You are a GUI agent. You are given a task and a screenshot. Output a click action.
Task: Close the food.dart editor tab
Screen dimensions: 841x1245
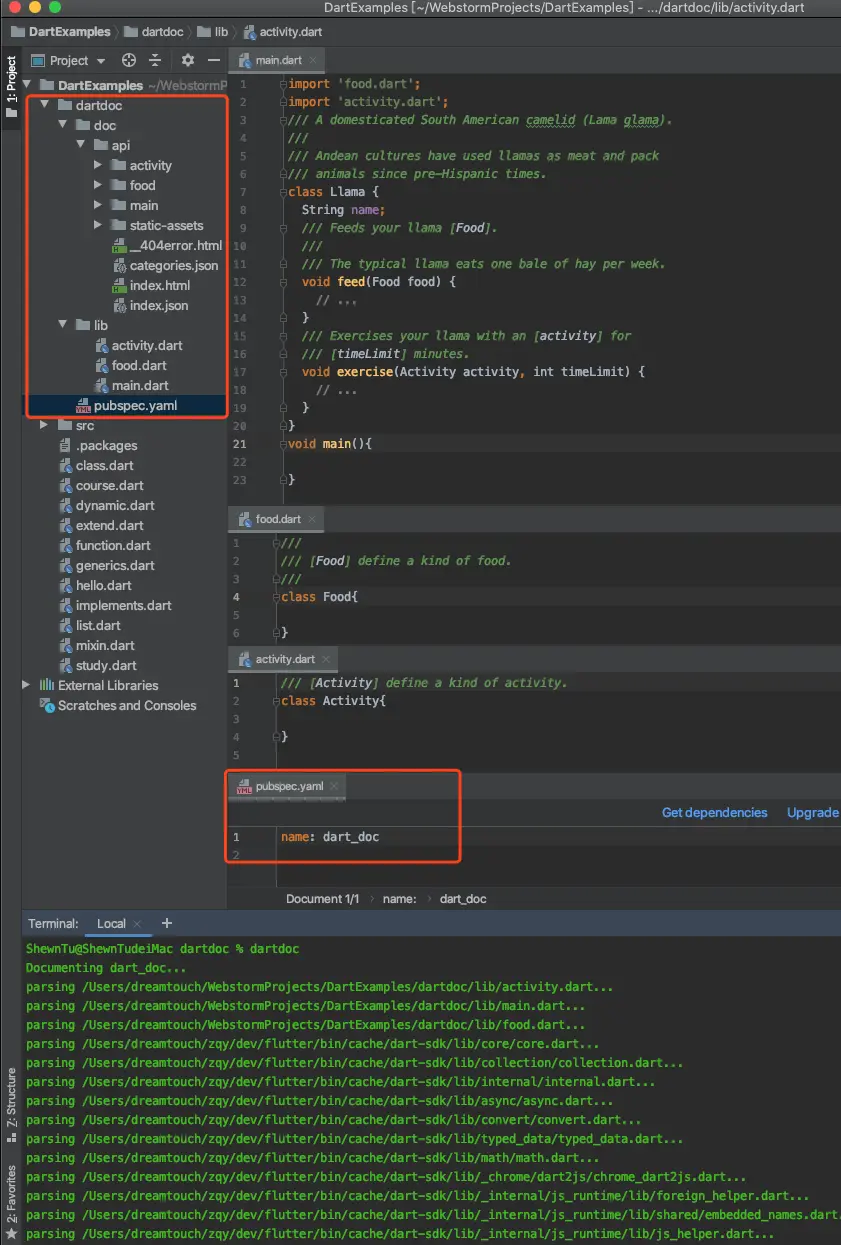(312, 519)
